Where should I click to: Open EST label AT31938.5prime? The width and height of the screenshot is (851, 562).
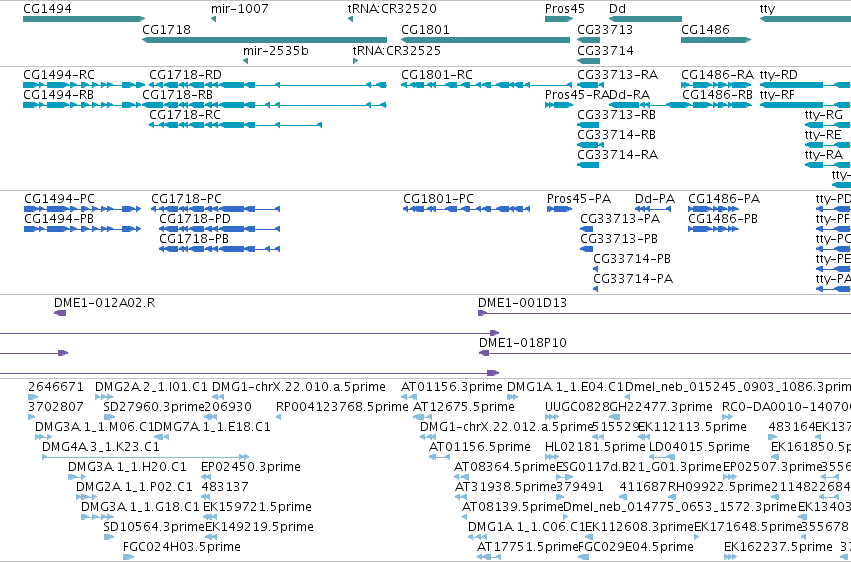coord(506,487)
